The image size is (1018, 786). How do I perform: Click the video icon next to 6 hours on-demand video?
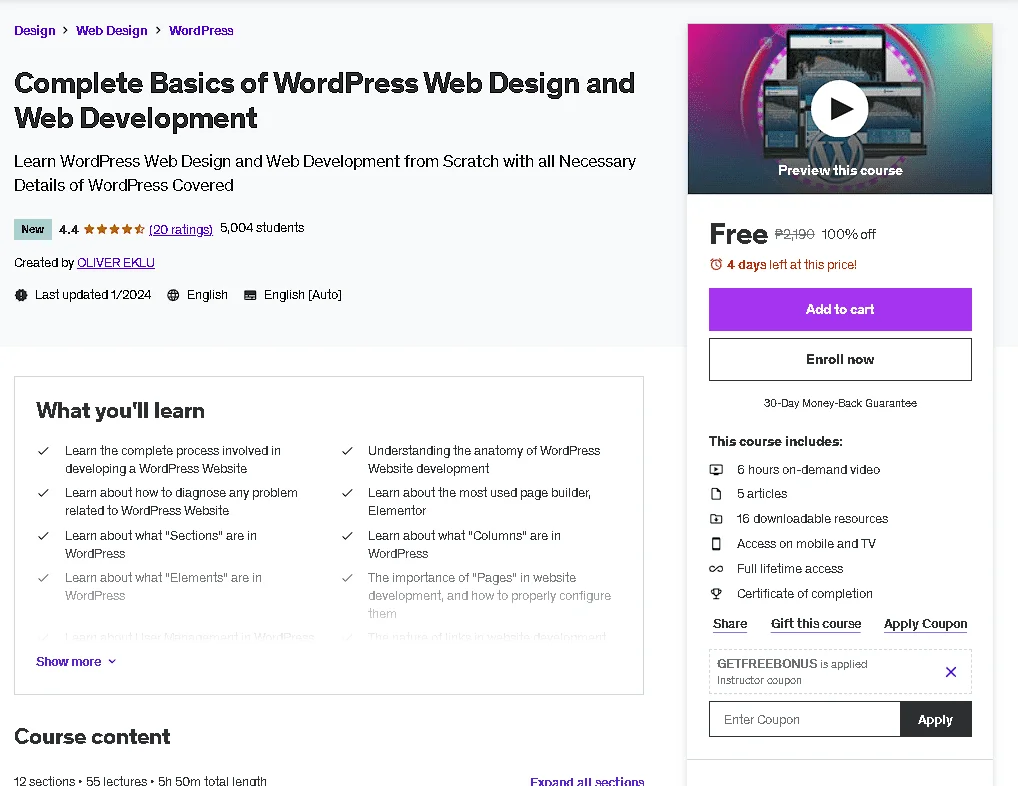pyautogui.click(x=716, y=469)
